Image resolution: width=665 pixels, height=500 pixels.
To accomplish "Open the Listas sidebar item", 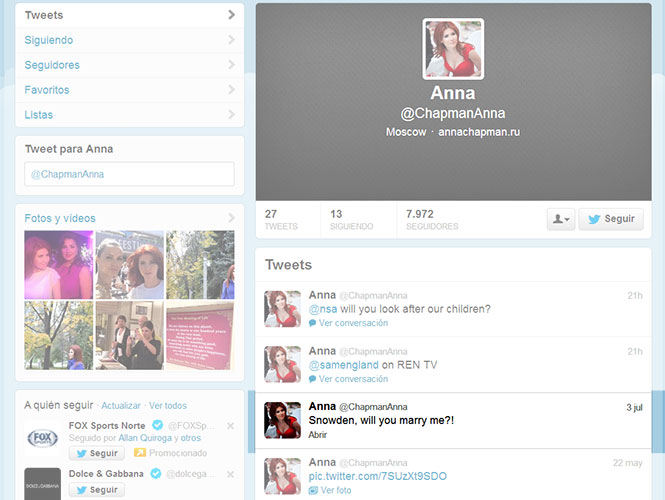I will tap(129, 115).
